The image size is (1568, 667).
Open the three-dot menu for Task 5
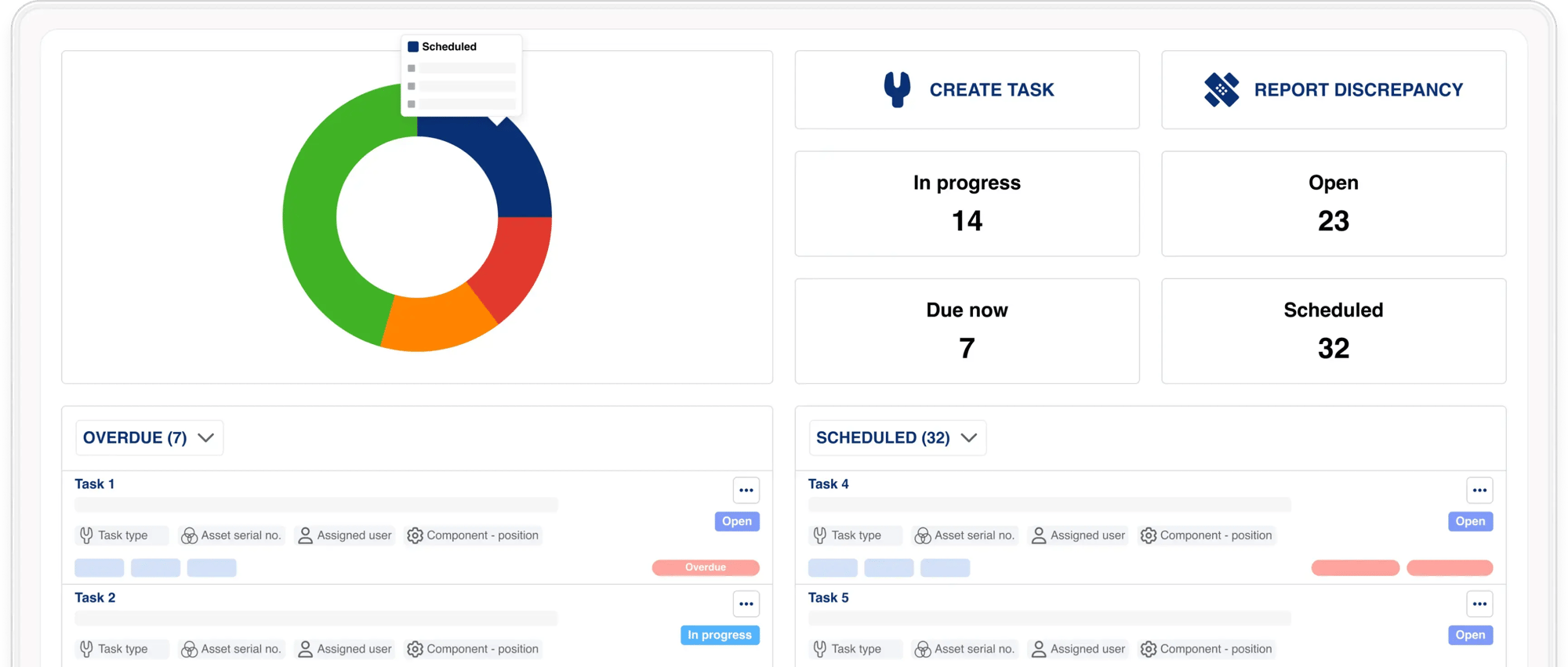[1479, 604]
